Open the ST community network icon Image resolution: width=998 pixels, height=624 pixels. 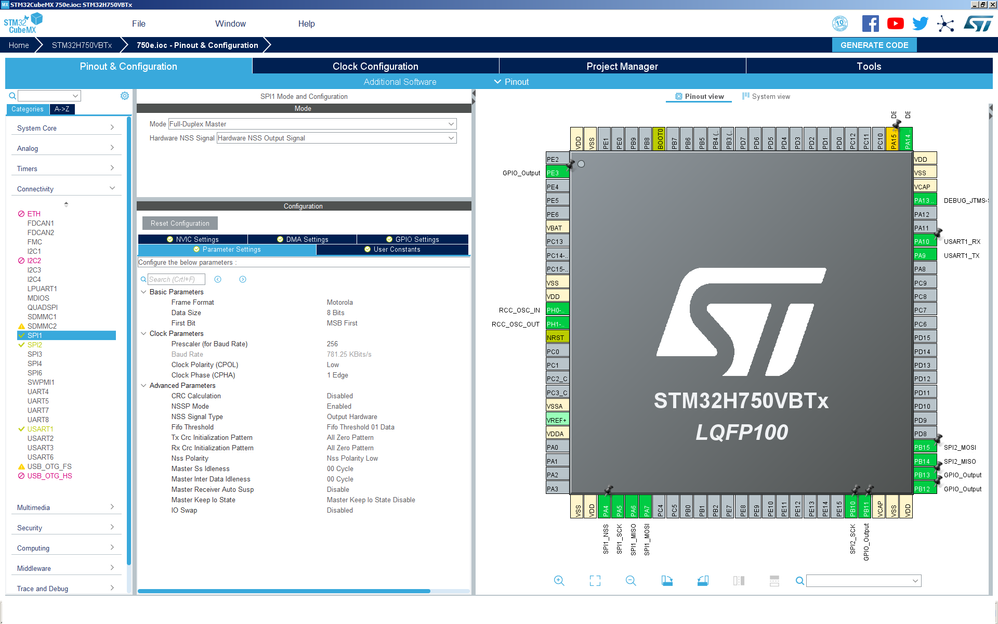click(x=946, y=24)
